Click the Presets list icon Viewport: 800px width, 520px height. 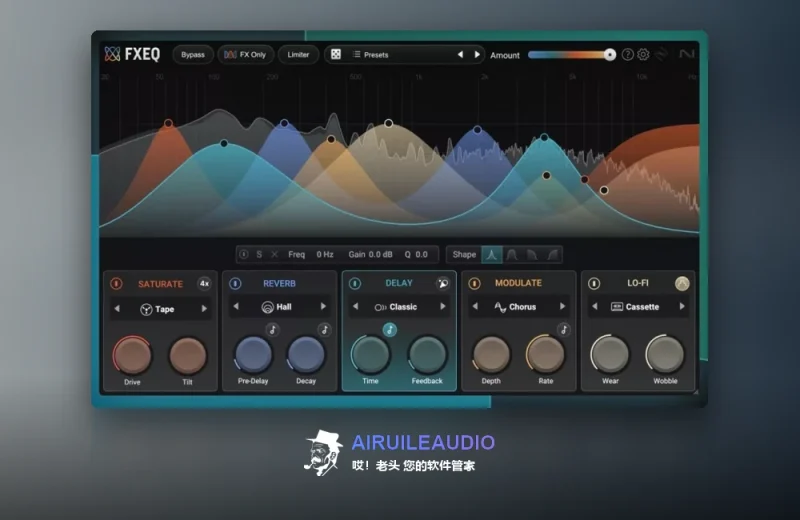pos(357,55)
